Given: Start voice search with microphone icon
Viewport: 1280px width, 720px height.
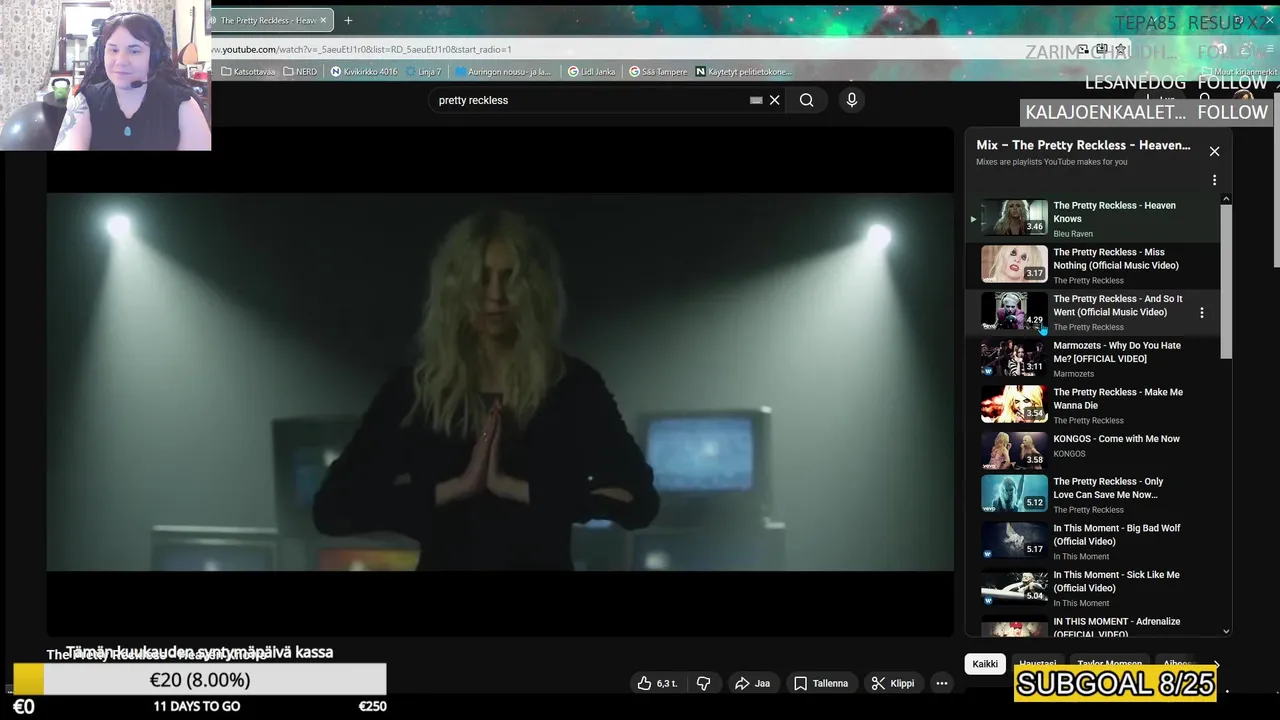Looking at the screenshot, I should click(x=851, y=100).
